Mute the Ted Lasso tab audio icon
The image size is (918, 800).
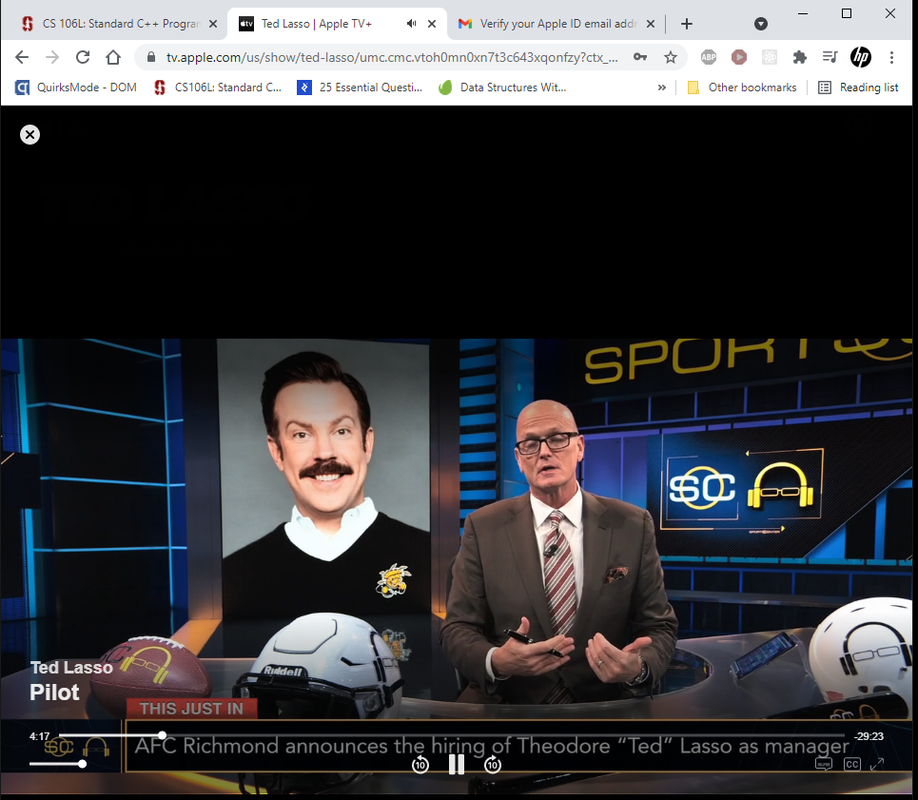point(412,23)
